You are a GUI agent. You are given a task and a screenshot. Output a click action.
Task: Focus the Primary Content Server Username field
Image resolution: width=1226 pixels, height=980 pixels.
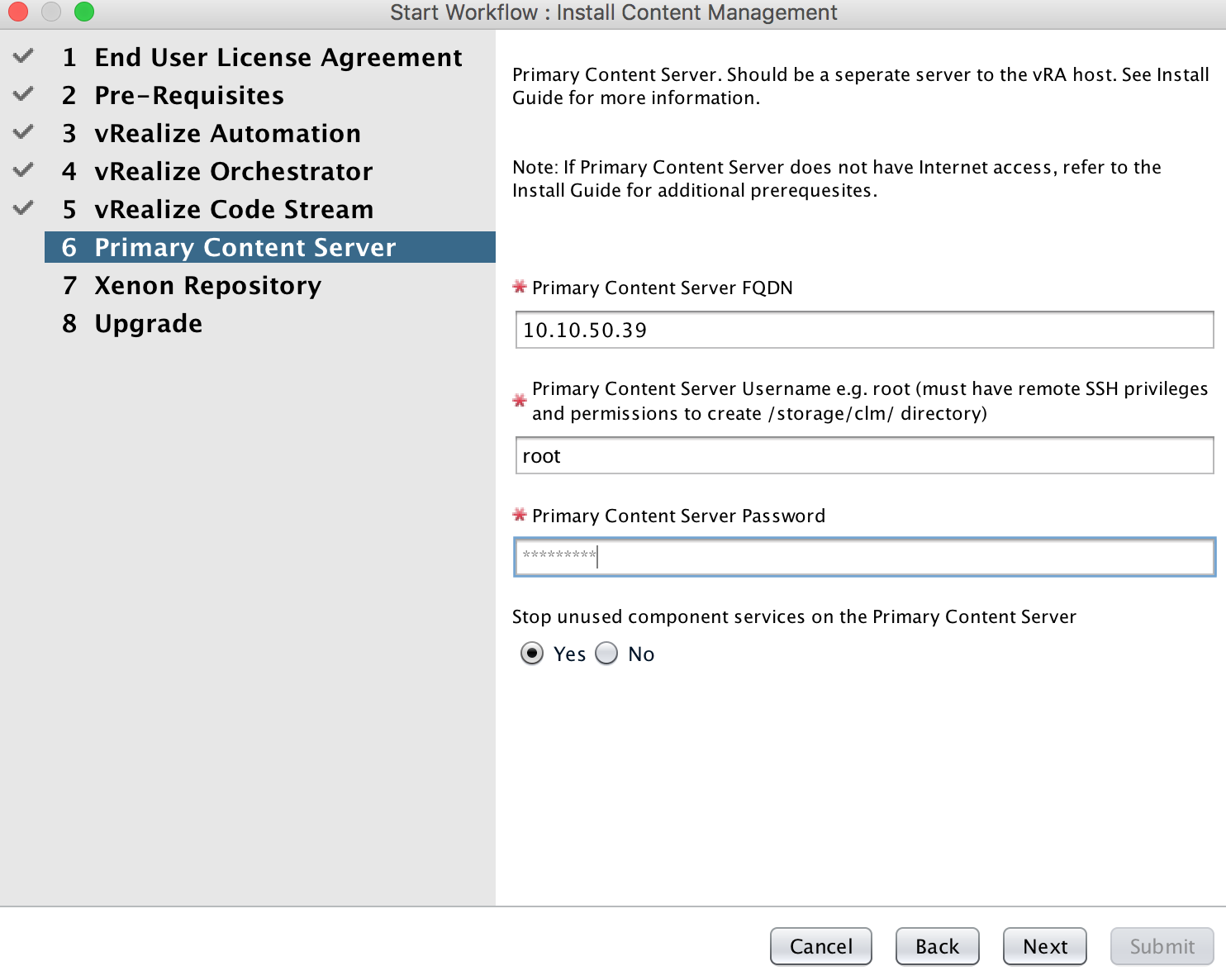click(863, 456)
